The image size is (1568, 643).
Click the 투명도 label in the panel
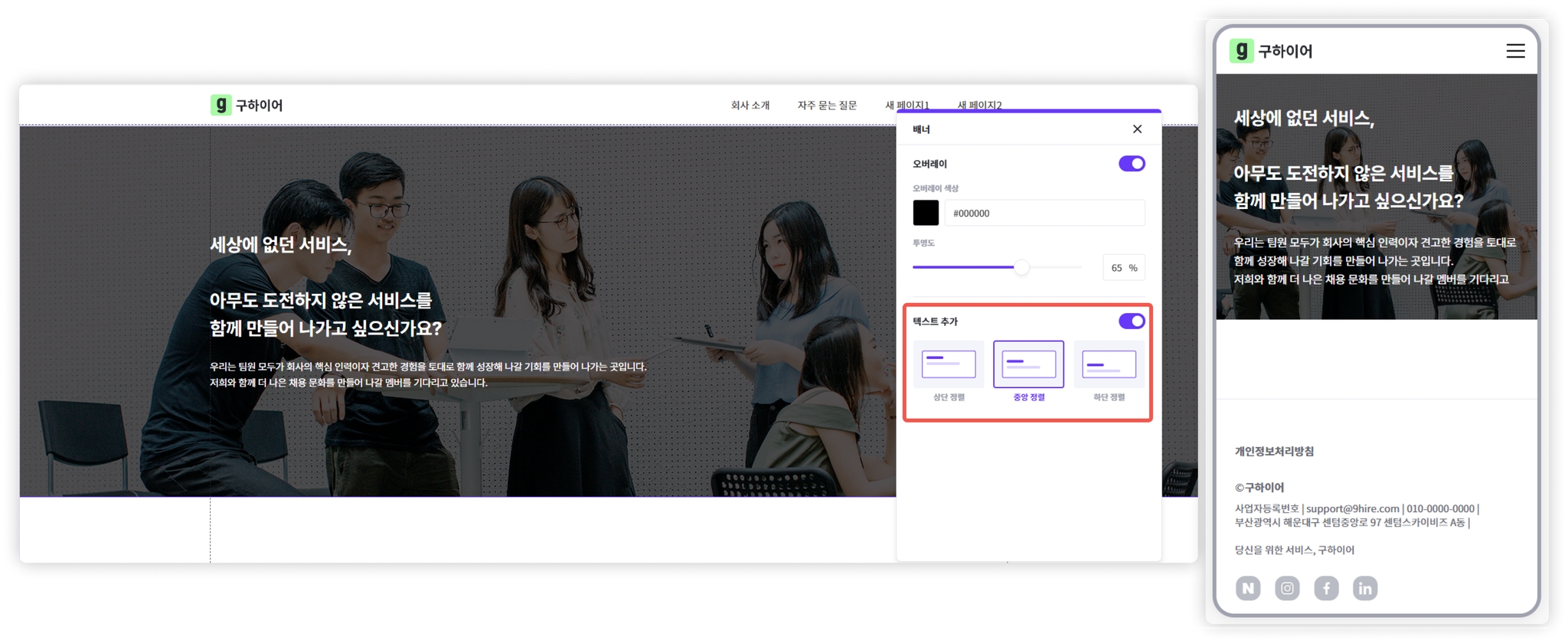[x=923, y=243]
